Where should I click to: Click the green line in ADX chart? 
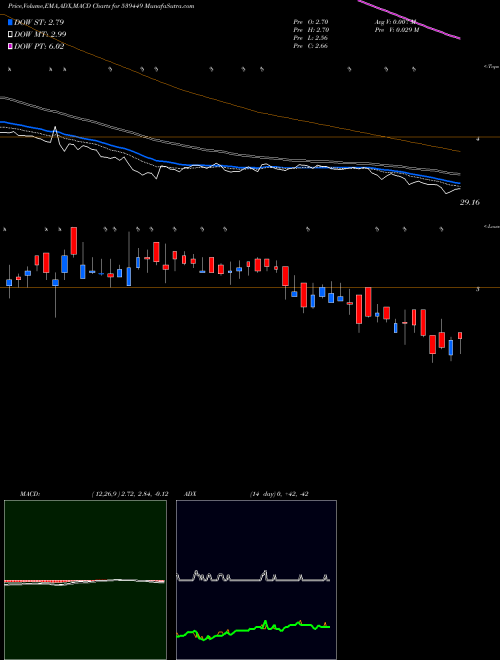coord(253,629)
